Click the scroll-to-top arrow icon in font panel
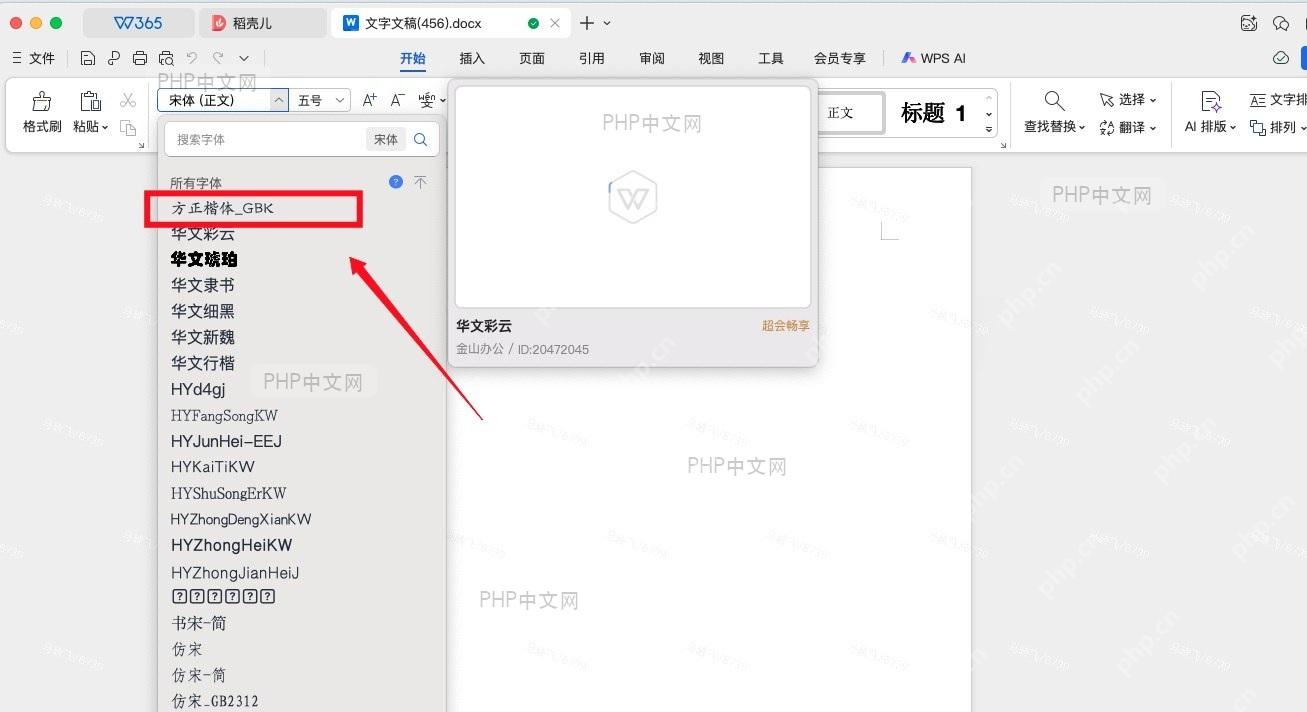The height and width of the screenshot is (712, 1307). click(x=421, y=182)
